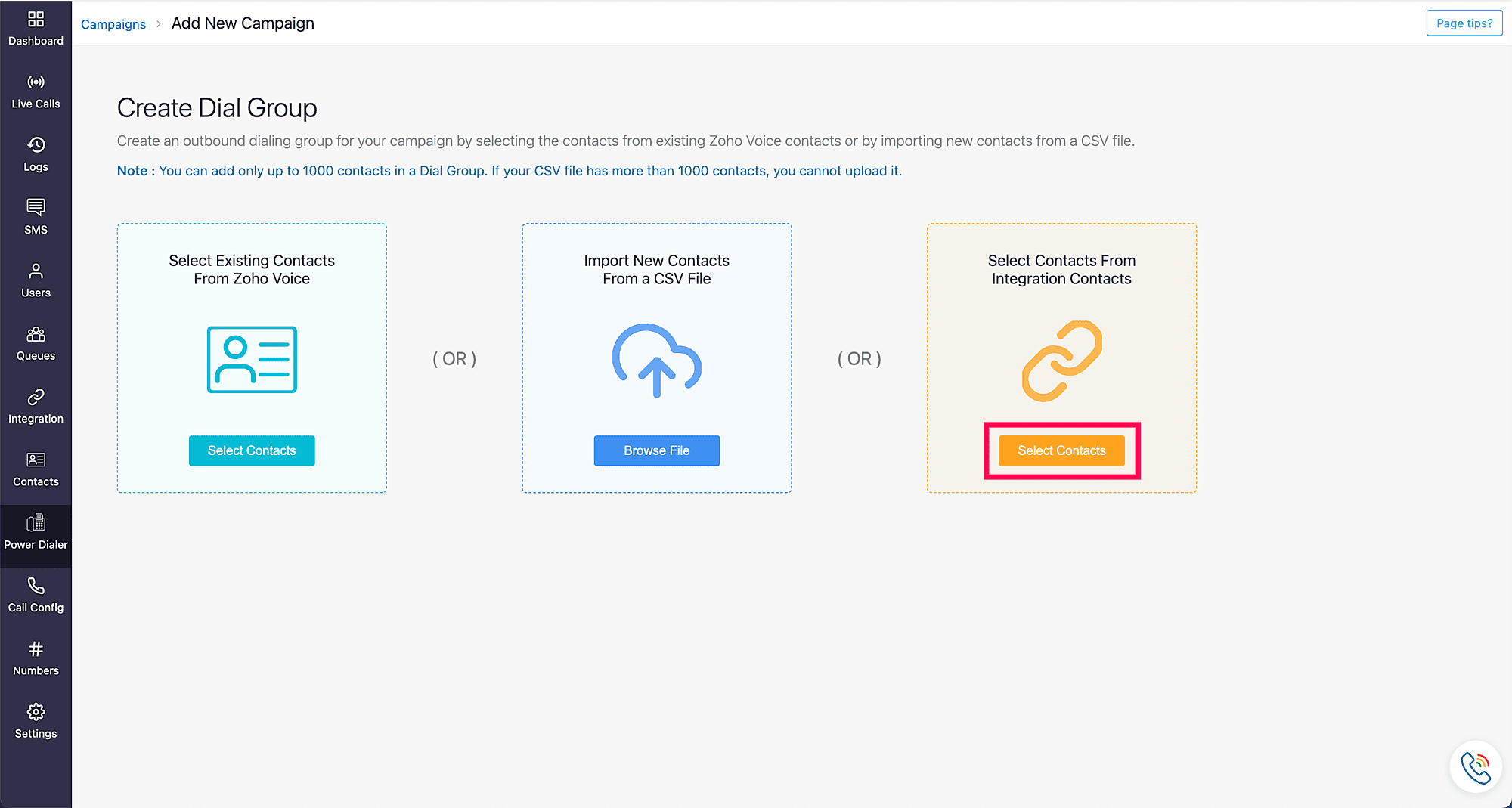The image size is (1512, 808).
Task: Click Select Contacts for Zoho Voice contacts
Action: pos(252,450)
